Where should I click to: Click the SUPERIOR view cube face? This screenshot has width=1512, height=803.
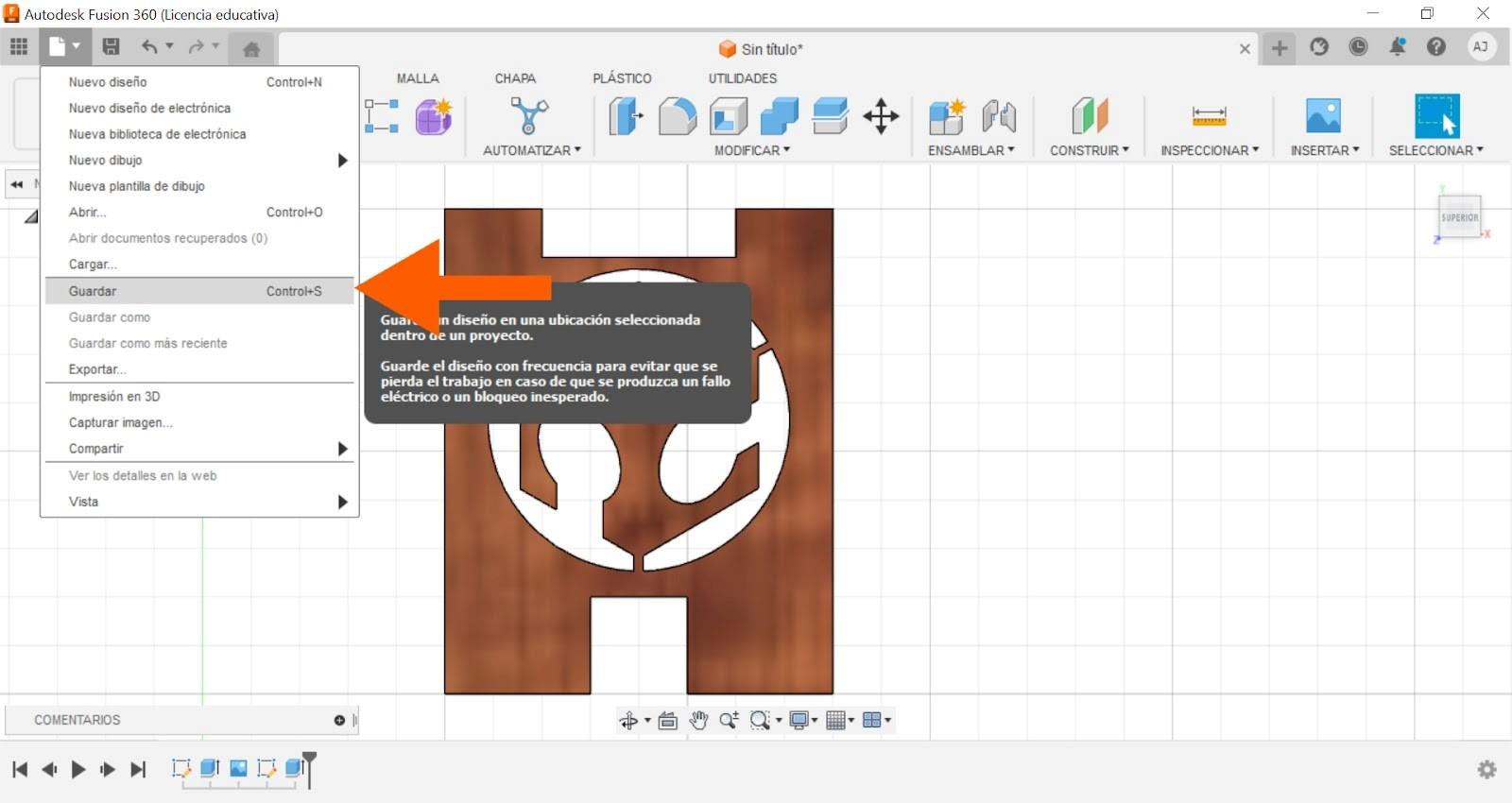[1460, 217]
